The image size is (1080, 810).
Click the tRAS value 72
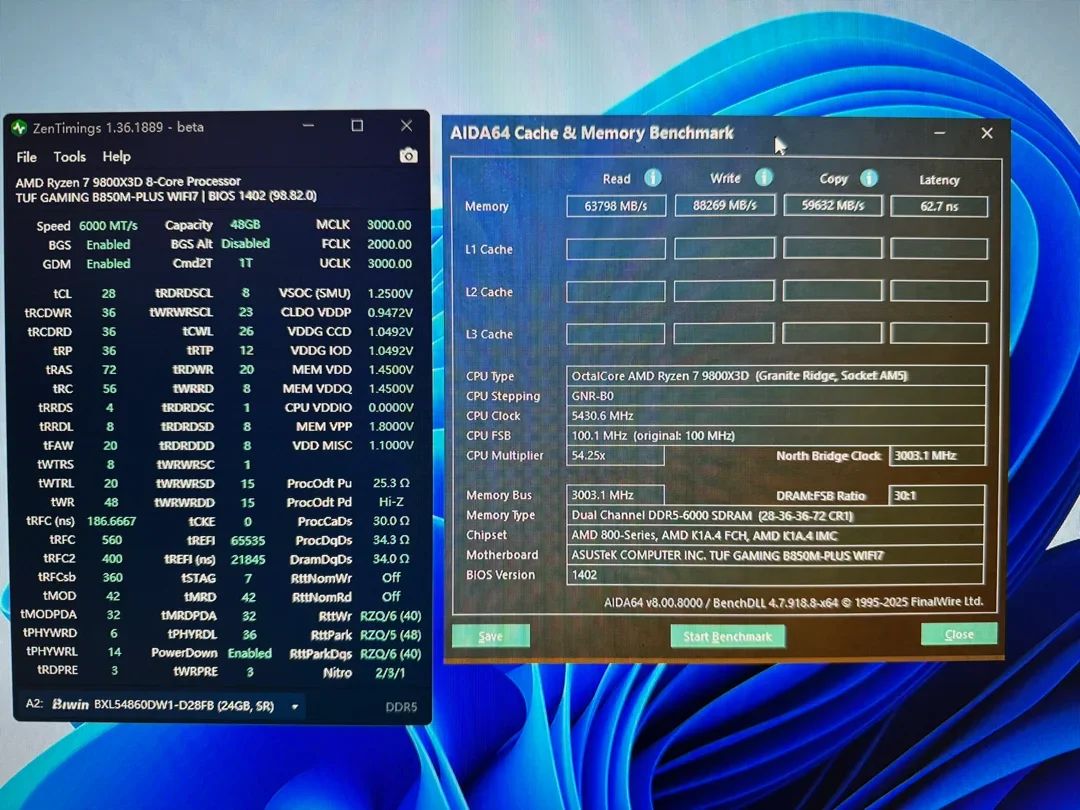click(x=109, y=370)
